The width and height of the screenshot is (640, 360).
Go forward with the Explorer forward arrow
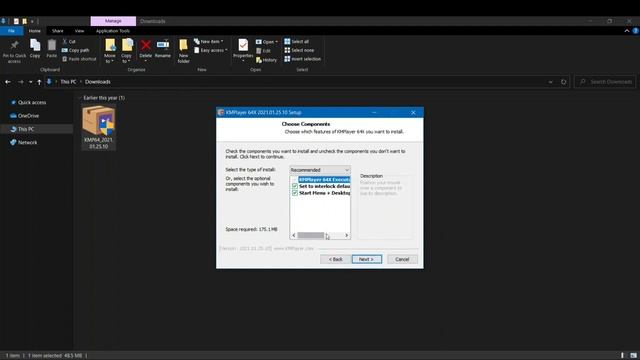point(20,82)
